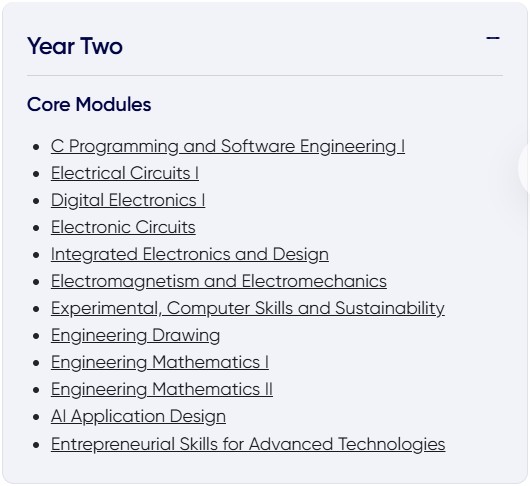Click the Core Modules subheading
Screen dimensions: 530x486
[x=89, y=104]
